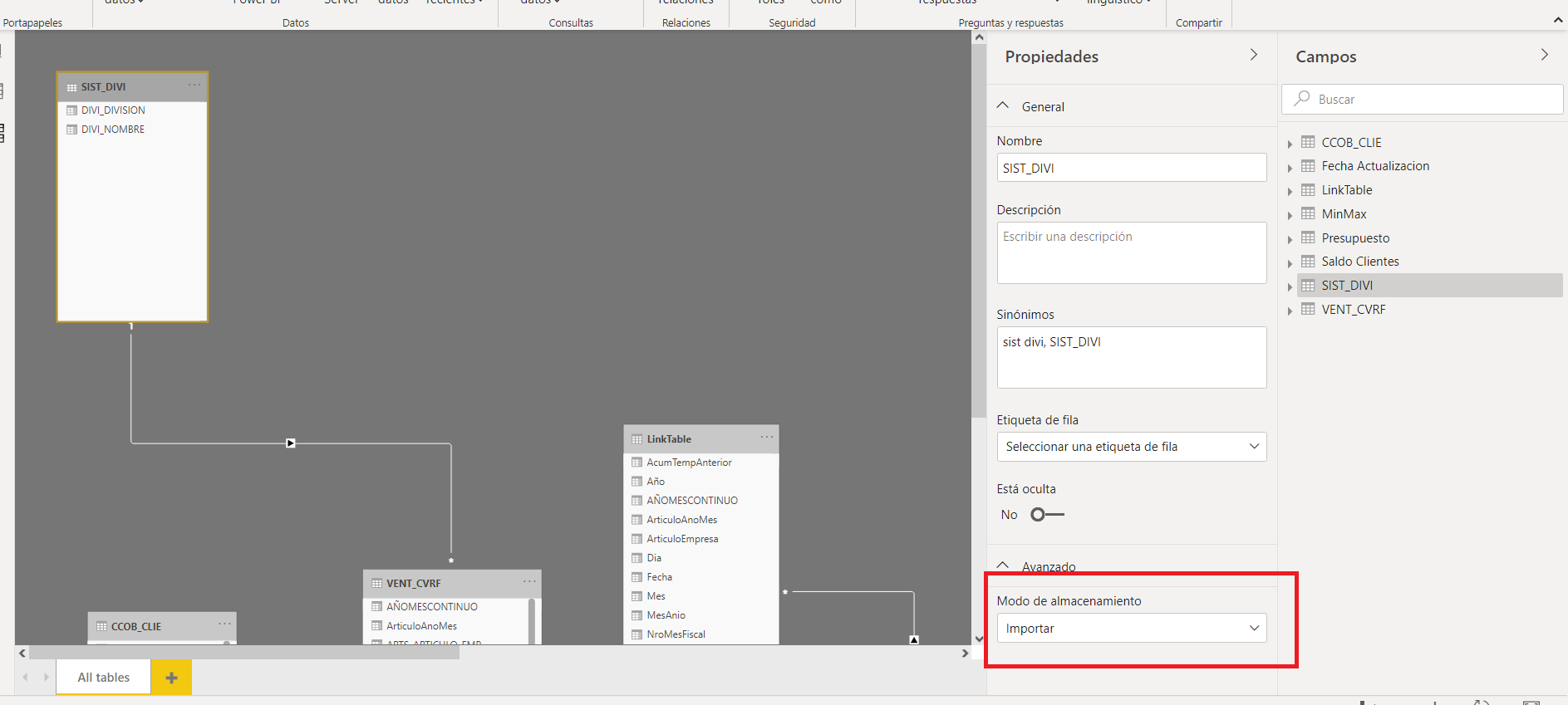Expand the MinMax table fields

(x=1290, y=215)
